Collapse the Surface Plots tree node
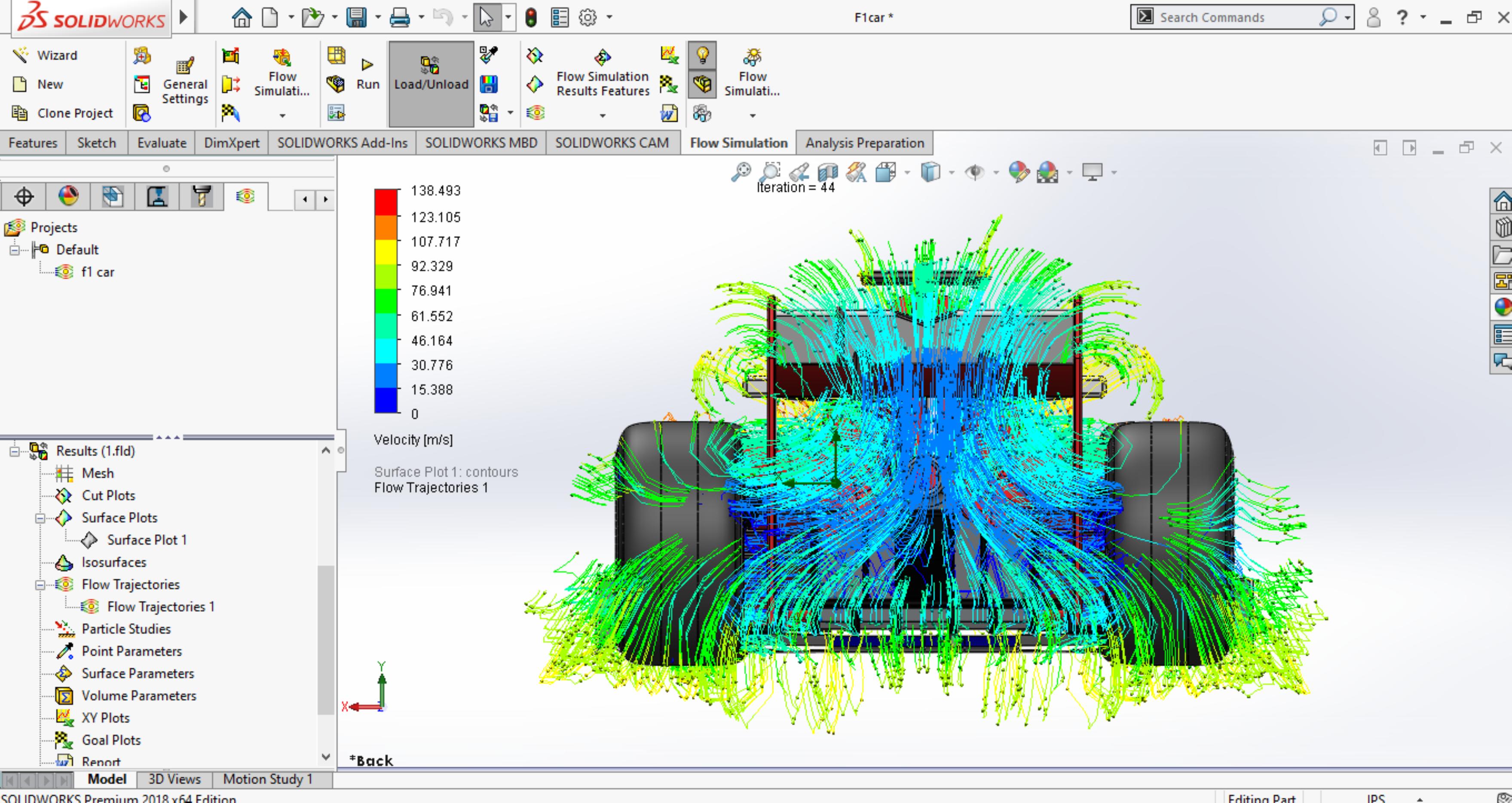 click(x=40, y=518)
